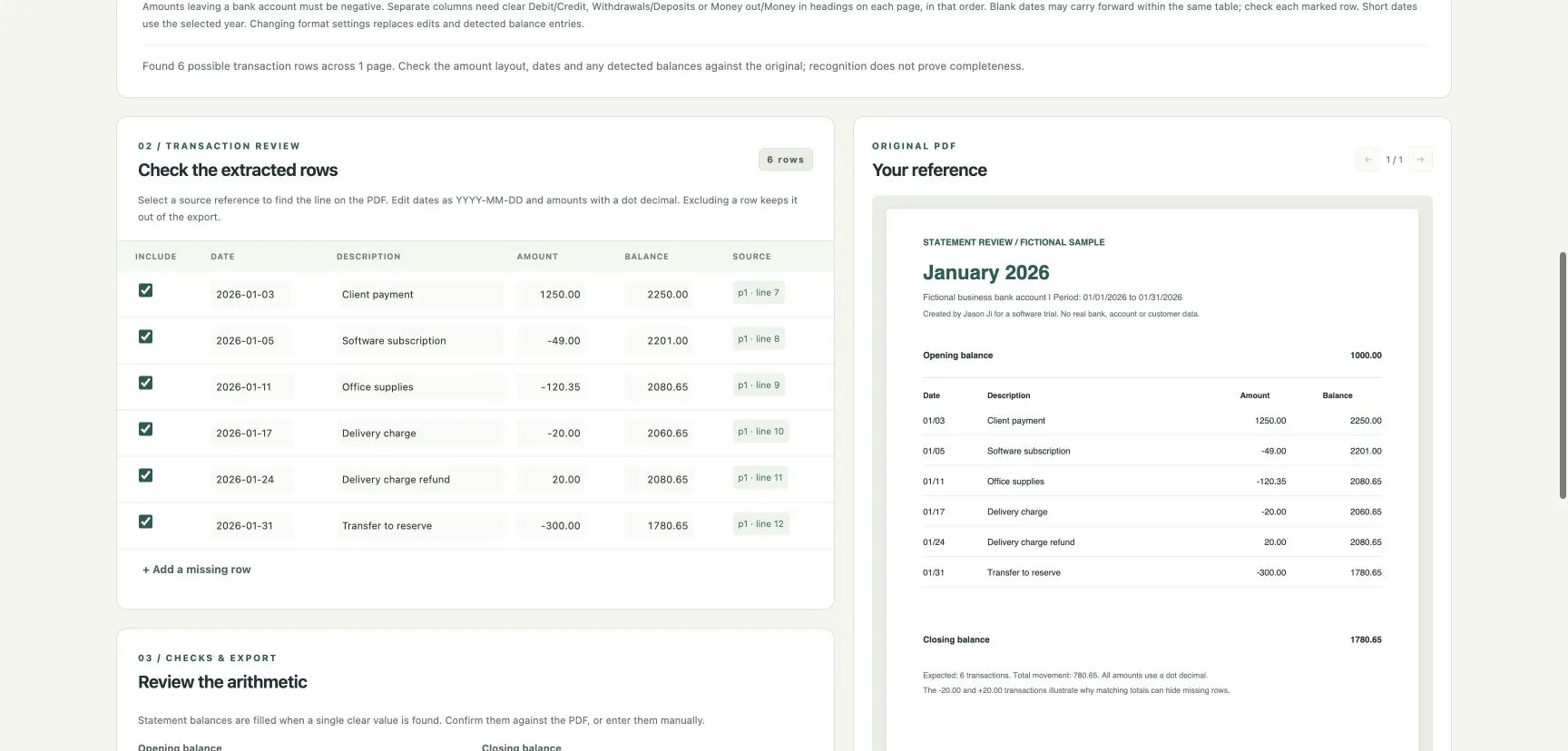This screenshot has width=1568, height=751.
Task: Edit the date field 2026-01-11
Action: click(x=251, y=387)
